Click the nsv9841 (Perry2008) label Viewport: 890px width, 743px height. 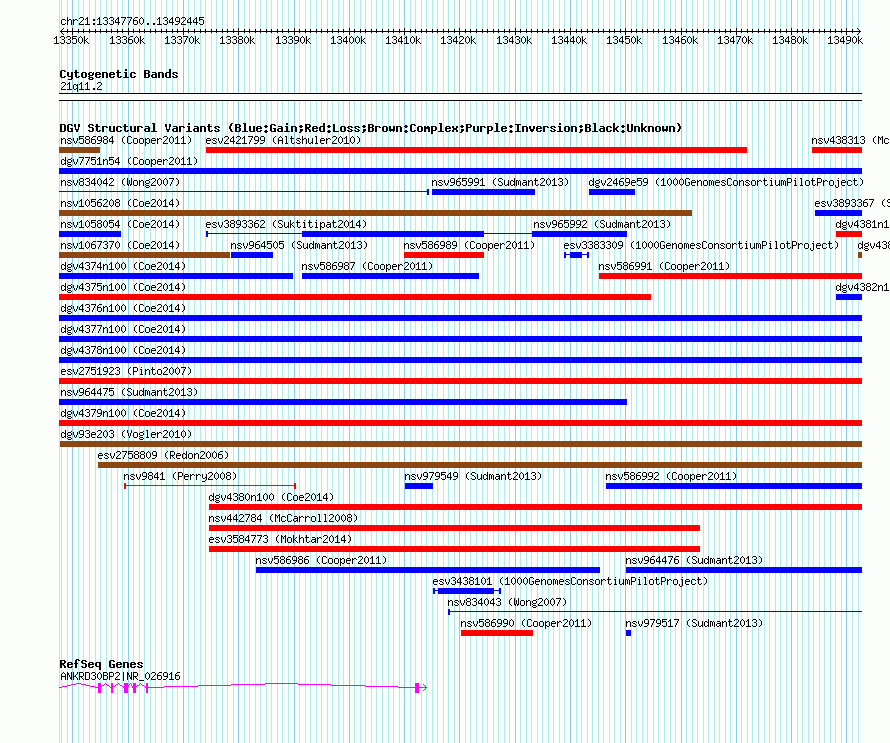click(180, 476)
